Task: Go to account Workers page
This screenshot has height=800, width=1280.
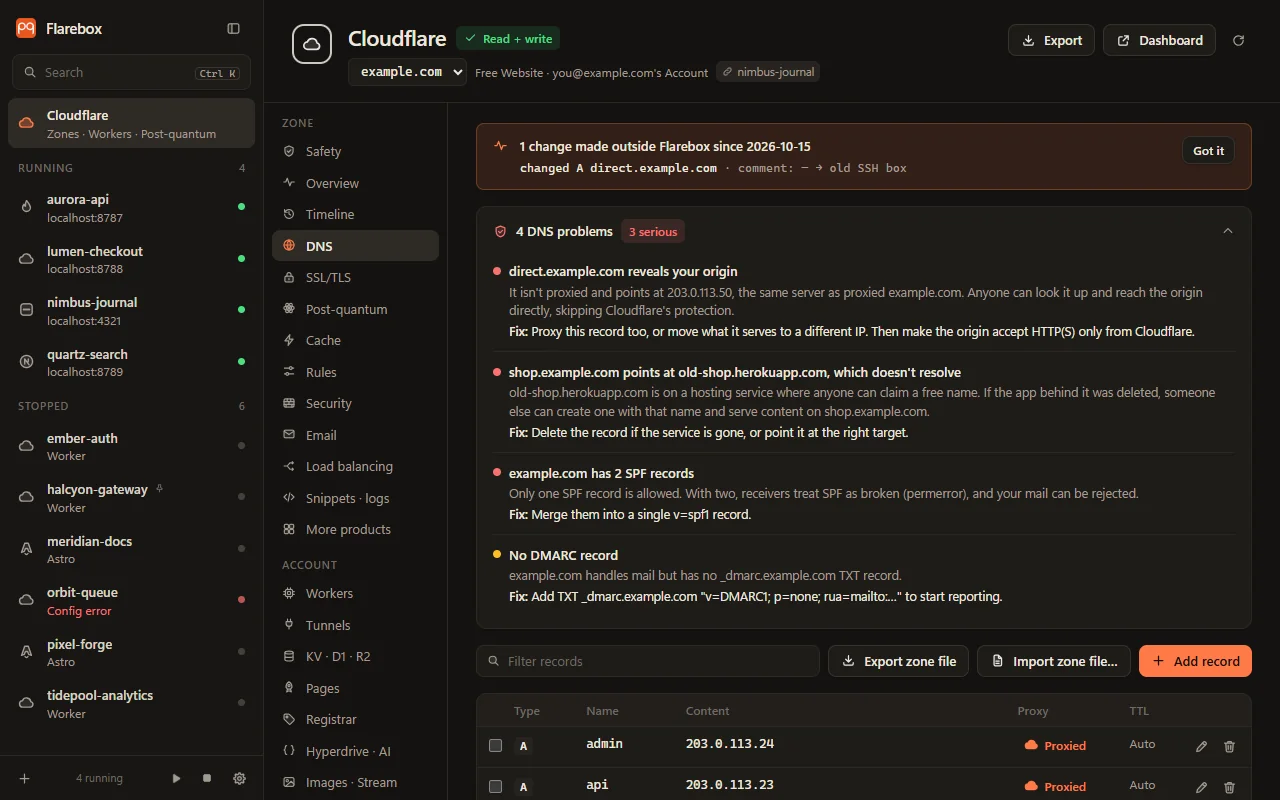Action: coord(355,593)
